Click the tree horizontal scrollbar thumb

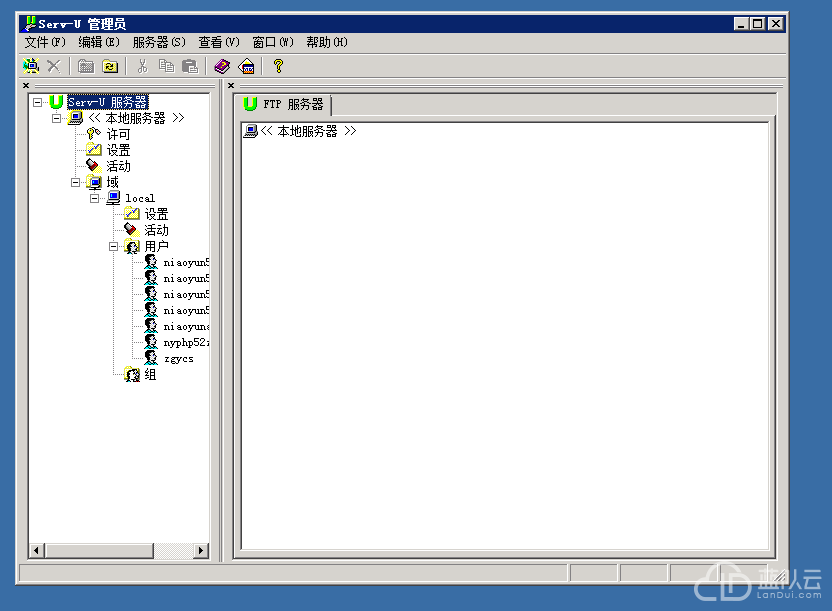[100, 551]
